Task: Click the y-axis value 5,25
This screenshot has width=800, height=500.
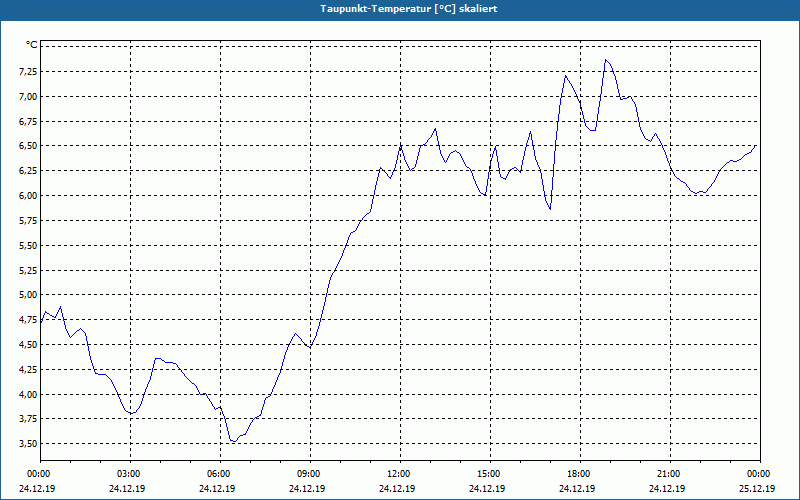Action: click(28, 270)
